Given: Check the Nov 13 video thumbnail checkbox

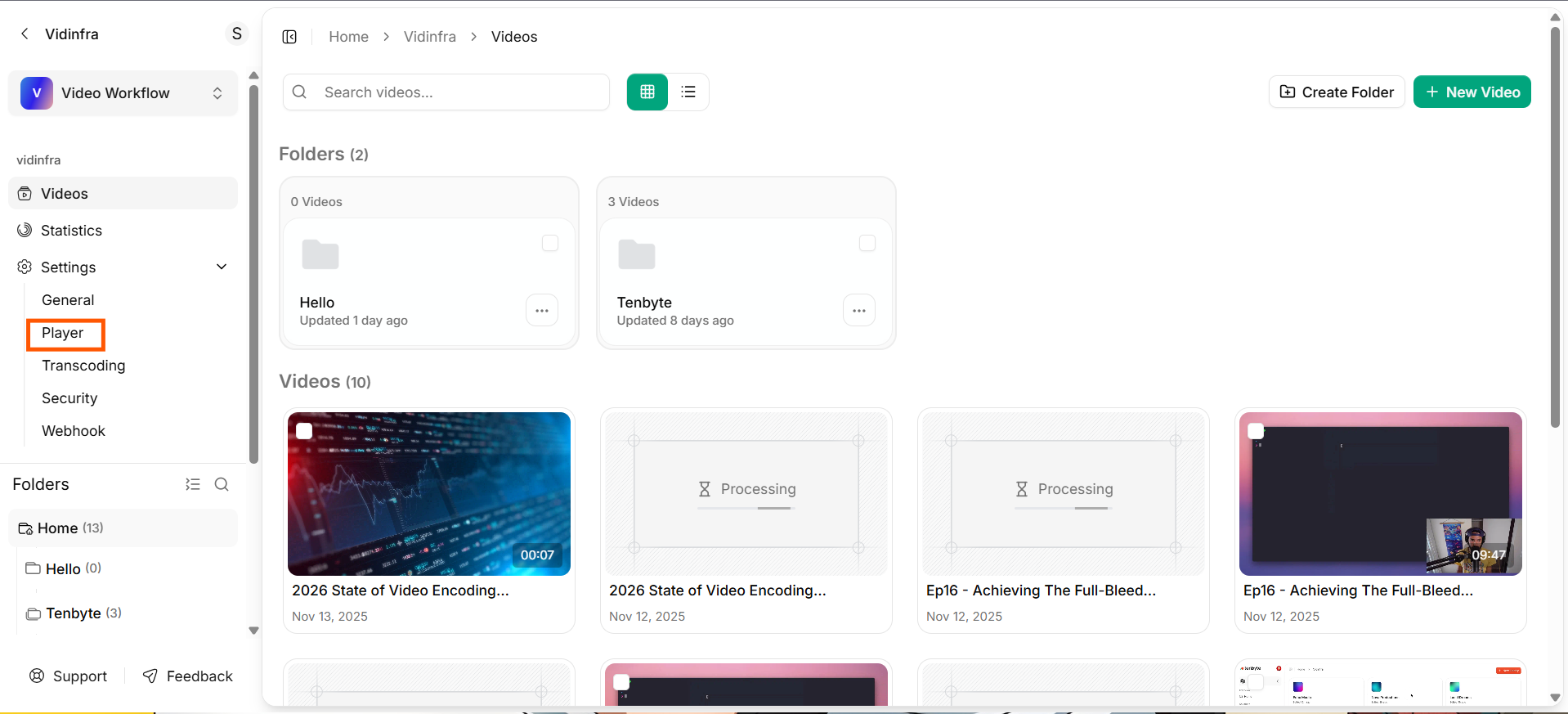Looking at the screenshot, I should (x=304, y=431).
